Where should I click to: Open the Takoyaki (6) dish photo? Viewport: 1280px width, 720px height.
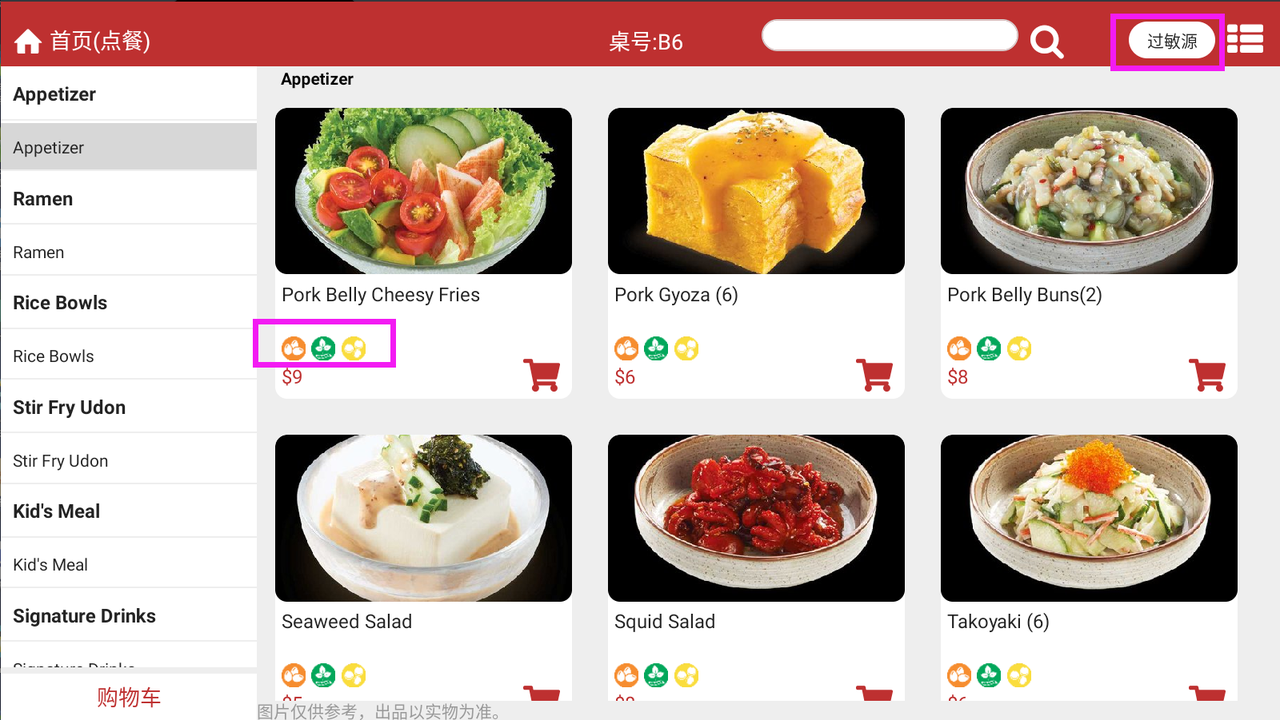click(1089, 518)
